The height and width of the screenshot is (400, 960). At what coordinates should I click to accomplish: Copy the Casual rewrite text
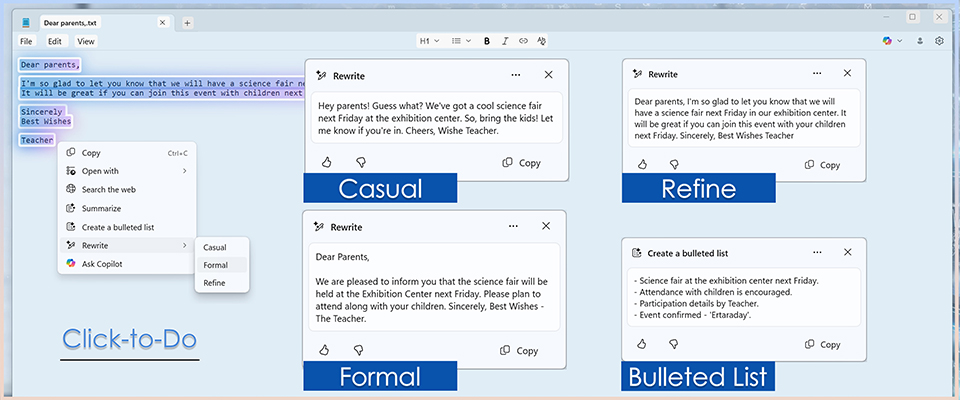tap(521, 162)
